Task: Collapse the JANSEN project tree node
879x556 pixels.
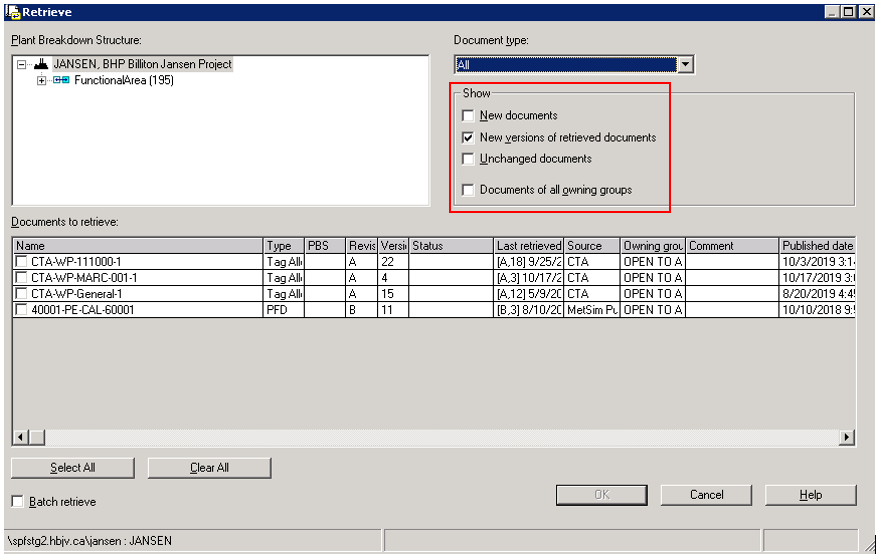Action: [22, 64]
